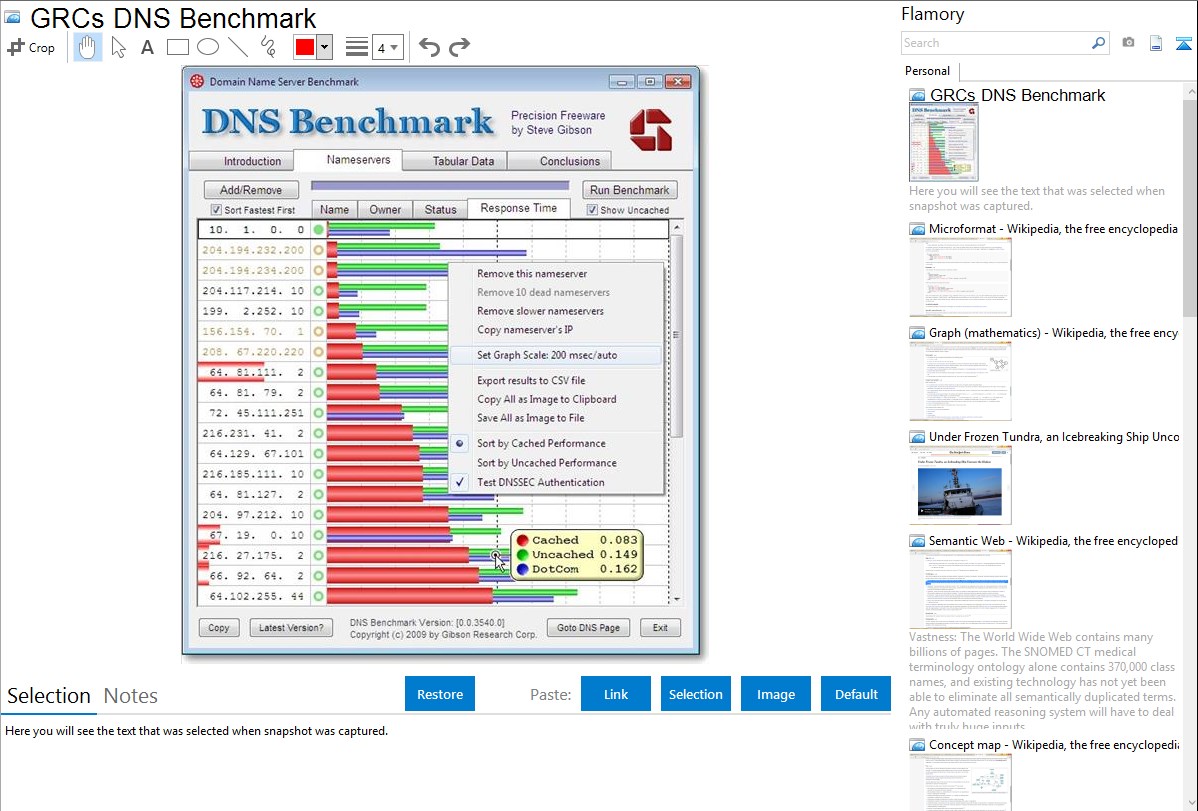This screenshot has width=1198, height=811.
Task: Choose Remove this nameserver from context menu
Action: pos(533,274)
